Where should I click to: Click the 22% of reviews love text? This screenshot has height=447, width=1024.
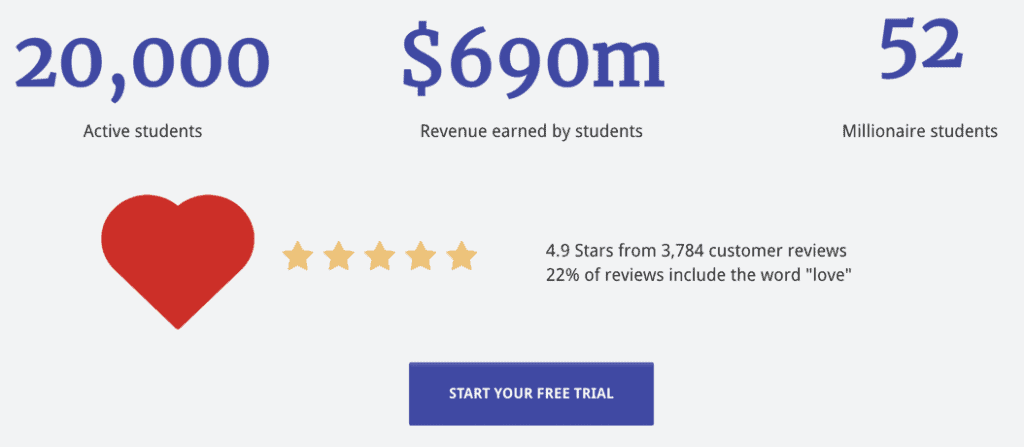699,274
